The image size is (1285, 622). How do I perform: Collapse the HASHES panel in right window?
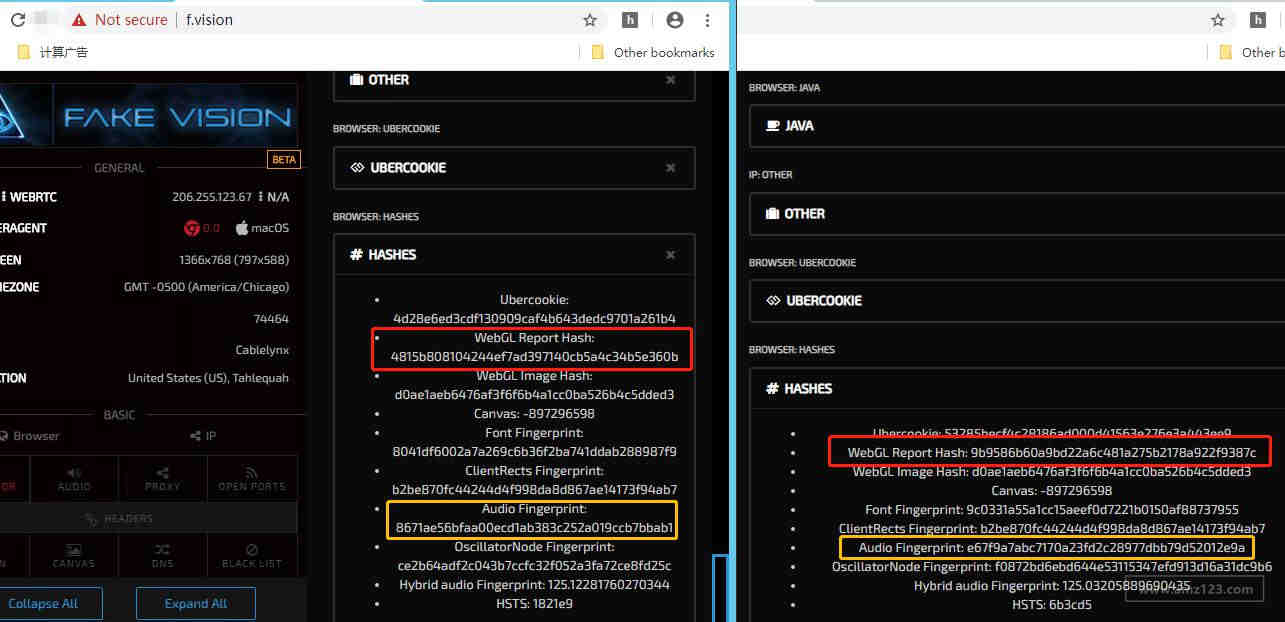pos(1017,388)
